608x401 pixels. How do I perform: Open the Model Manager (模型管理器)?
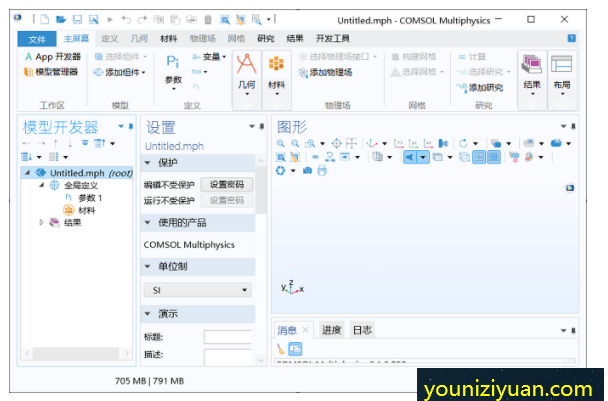coord(51,72)
